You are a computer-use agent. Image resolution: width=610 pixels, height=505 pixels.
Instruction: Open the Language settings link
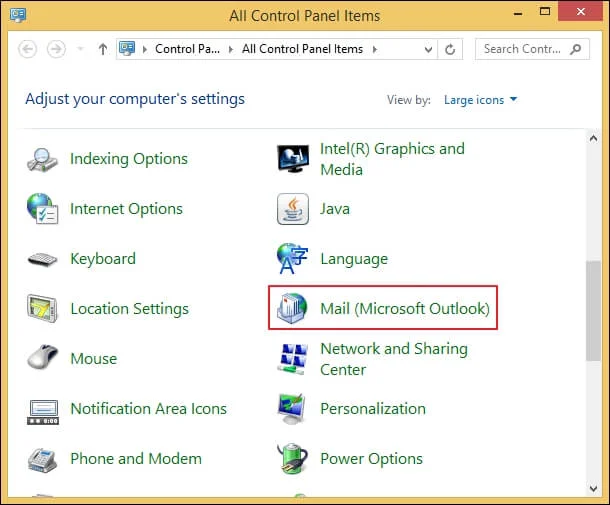coord(354,259)
